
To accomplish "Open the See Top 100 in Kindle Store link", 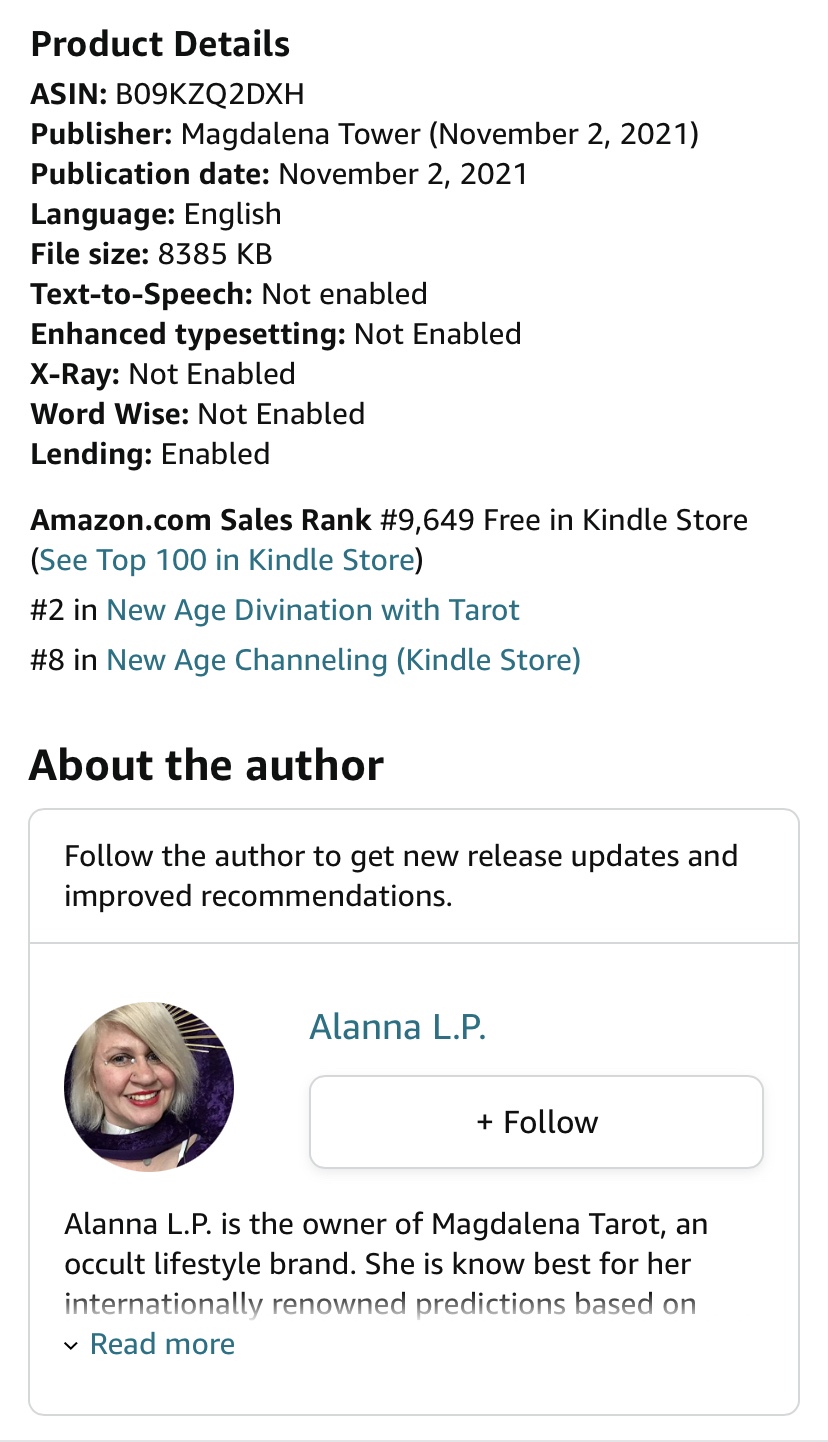I will [227, 560].
